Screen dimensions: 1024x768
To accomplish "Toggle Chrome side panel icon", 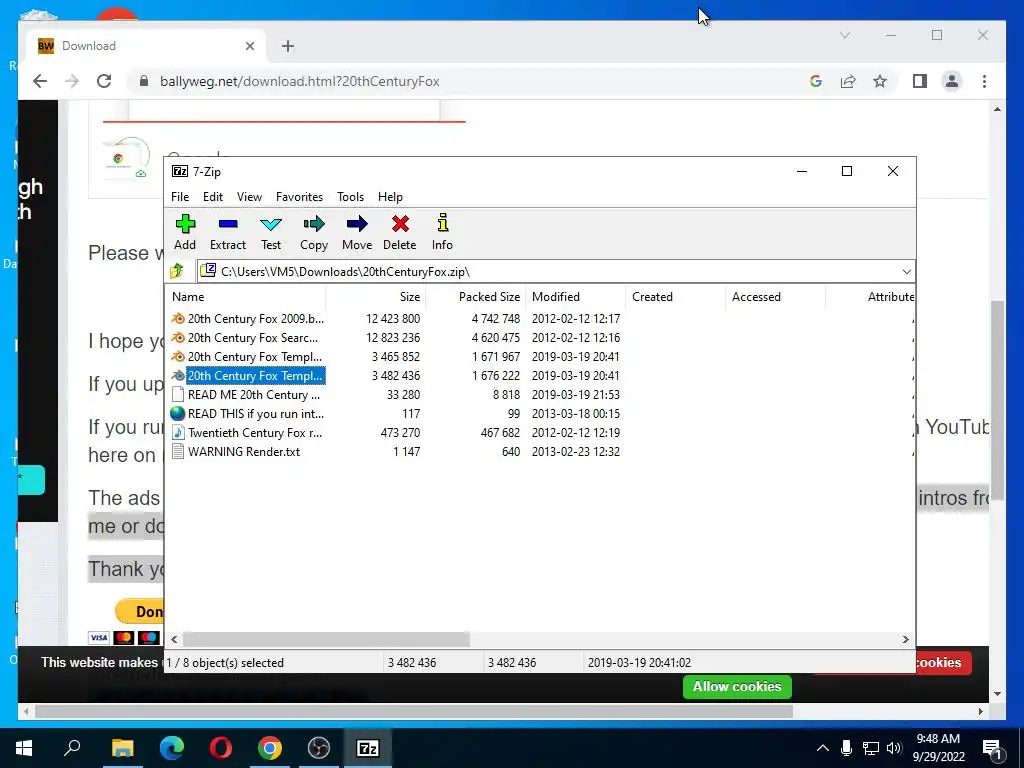I will coord(920,81).
